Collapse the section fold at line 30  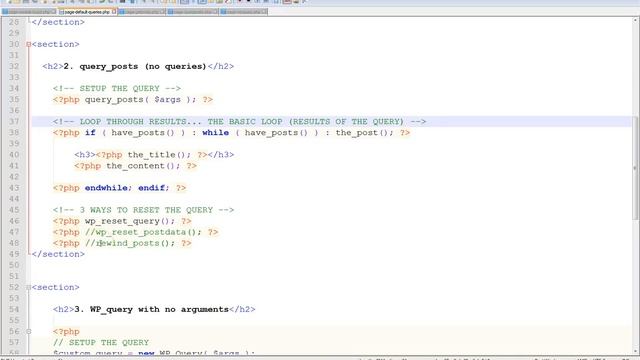pyautogui.click(x=29, y=44)
